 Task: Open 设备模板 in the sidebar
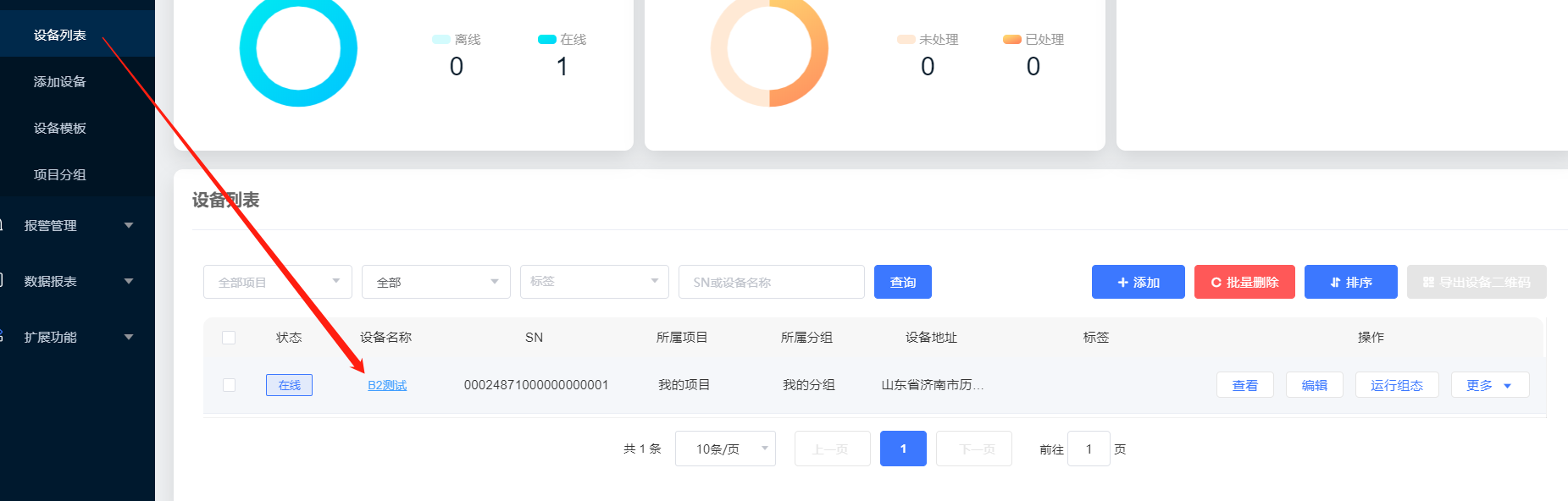point(60,129)
